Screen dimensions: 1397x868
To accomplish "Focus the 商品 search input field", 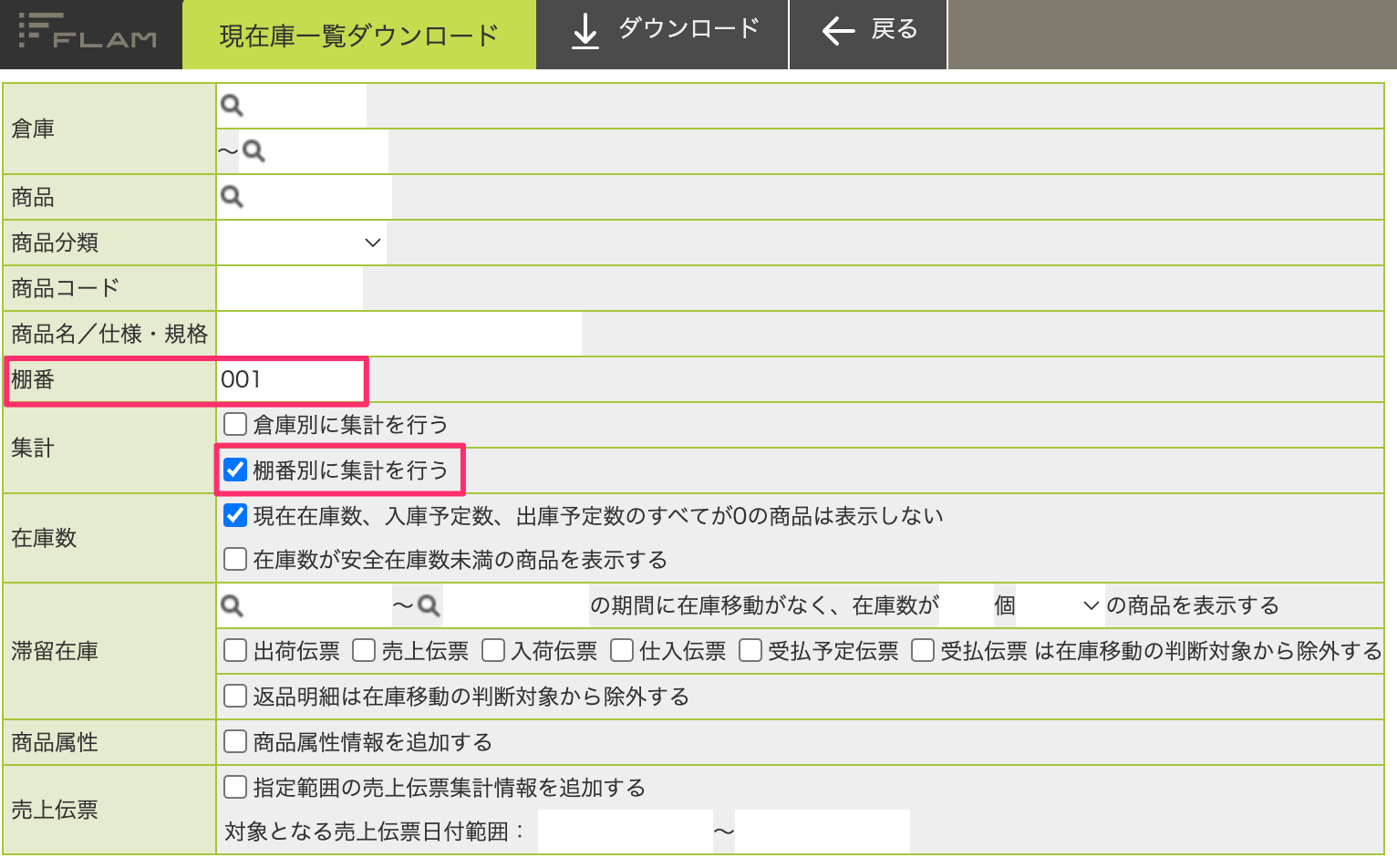I will (317, 197).
